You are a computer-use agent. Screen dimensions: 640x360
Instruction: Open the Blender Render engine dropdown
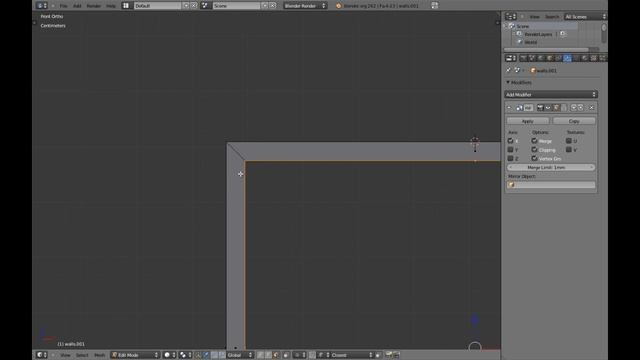[x=305, y=6]
